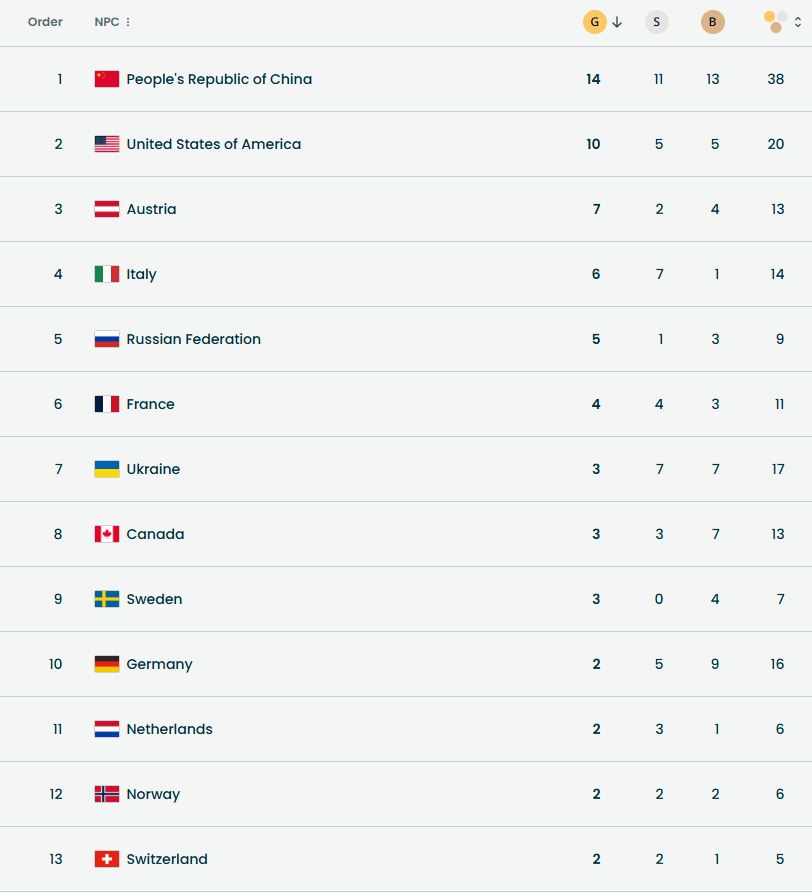Click the Switzerland flag icon
Image resolution: width=812 pixels, height=893 pixels.
coord(107,859)
